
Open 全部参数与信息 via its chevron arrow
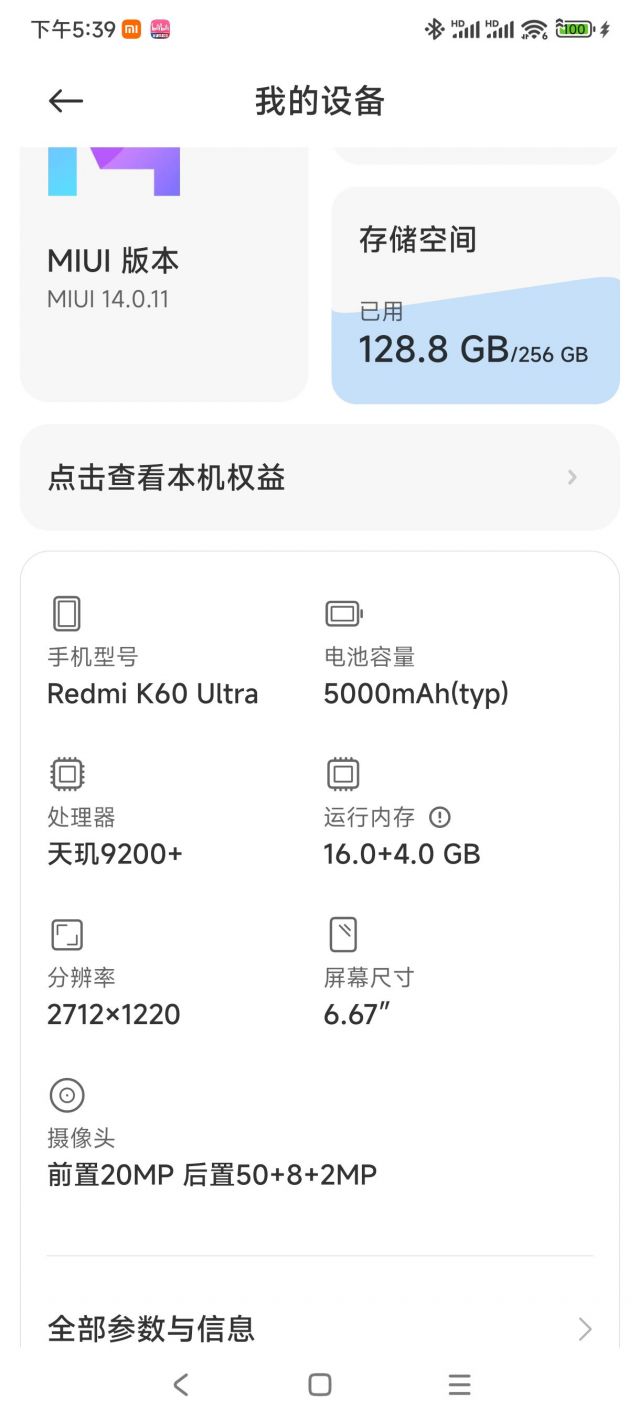tap(585, 1329)
